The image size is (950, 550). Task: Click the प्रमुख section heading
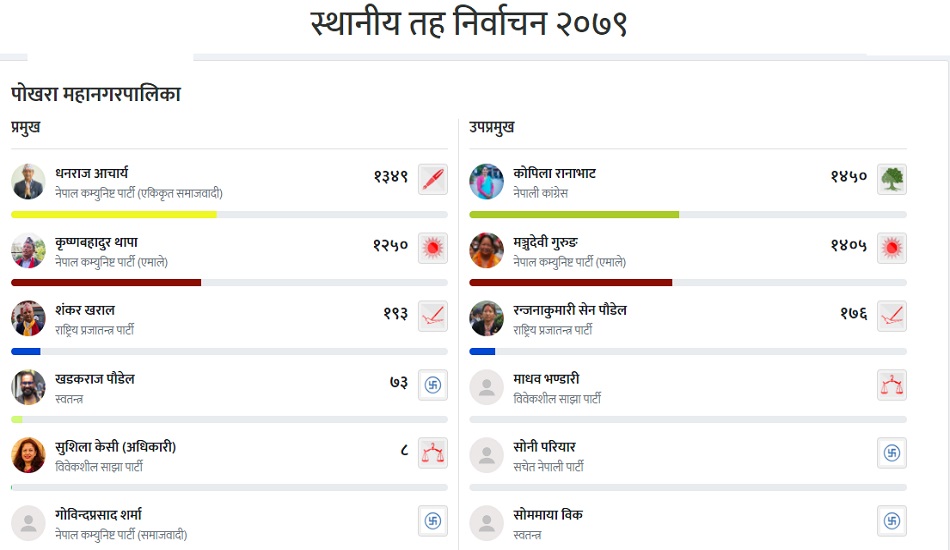coord(26,127)
